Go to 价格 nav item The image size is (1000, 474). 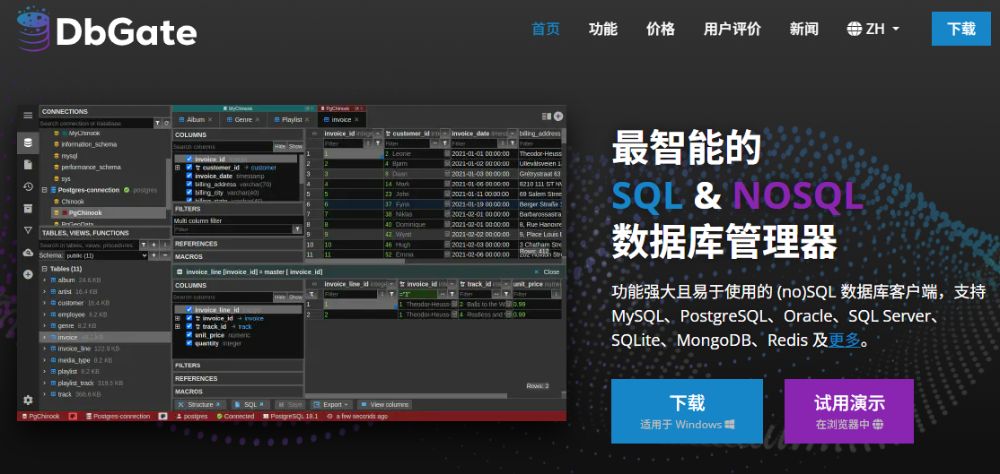660,29
